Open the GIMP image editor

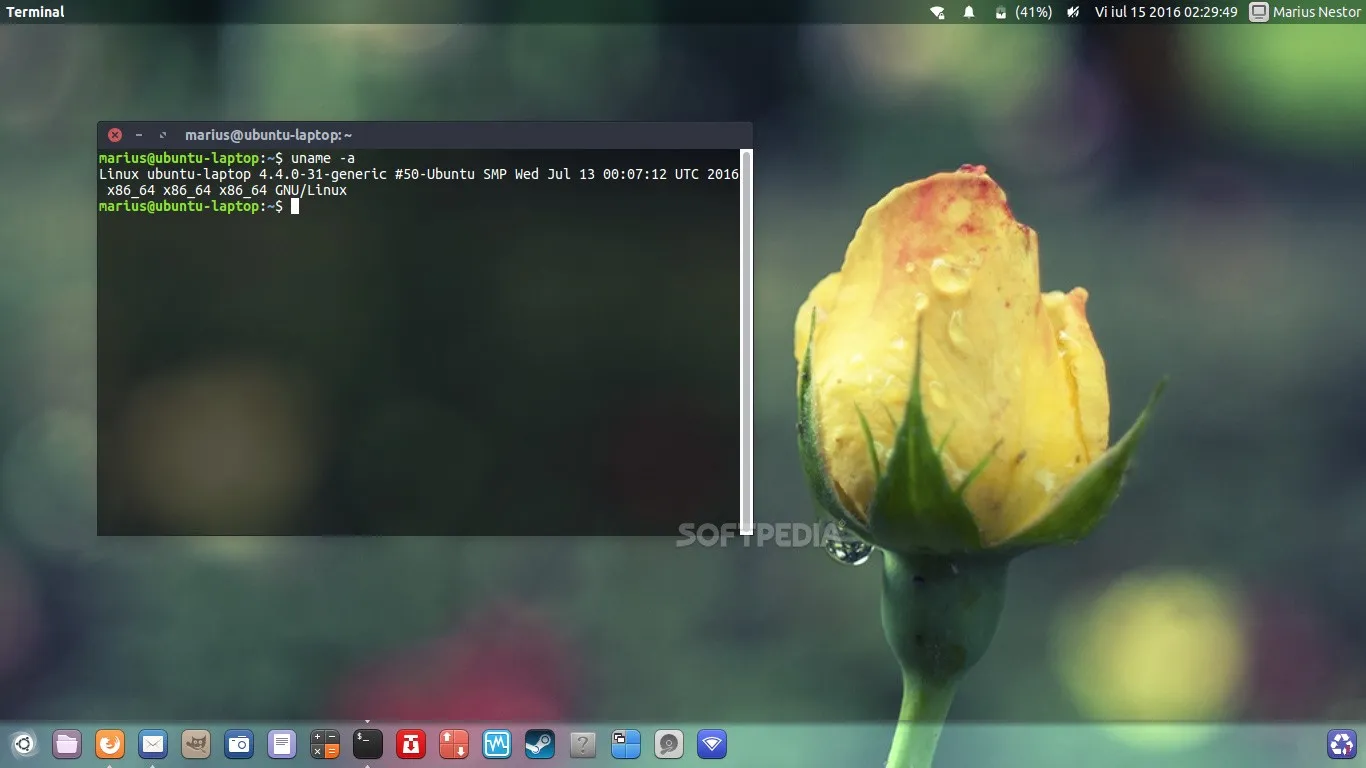[x=195, y=744]
